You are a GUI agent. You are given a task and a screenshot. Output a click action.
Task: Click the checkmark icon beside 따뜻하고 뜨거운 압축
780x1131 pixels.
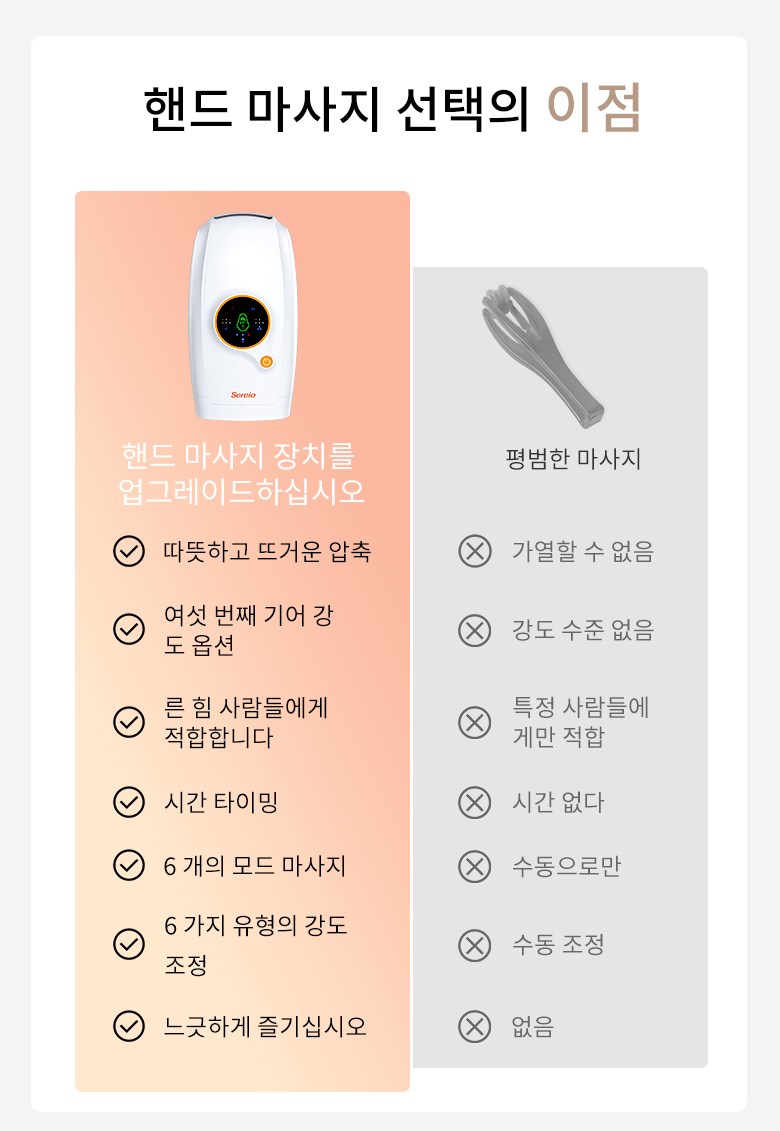point(129,551)
